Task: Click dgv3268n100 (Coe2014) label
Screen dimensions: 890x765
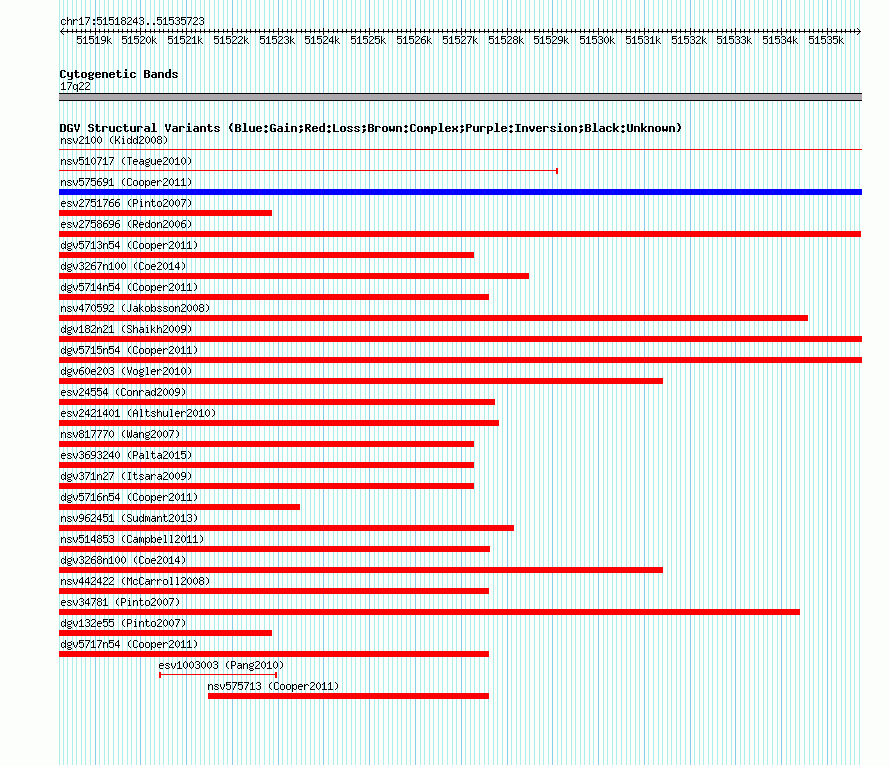Action: tap(123, 560)
